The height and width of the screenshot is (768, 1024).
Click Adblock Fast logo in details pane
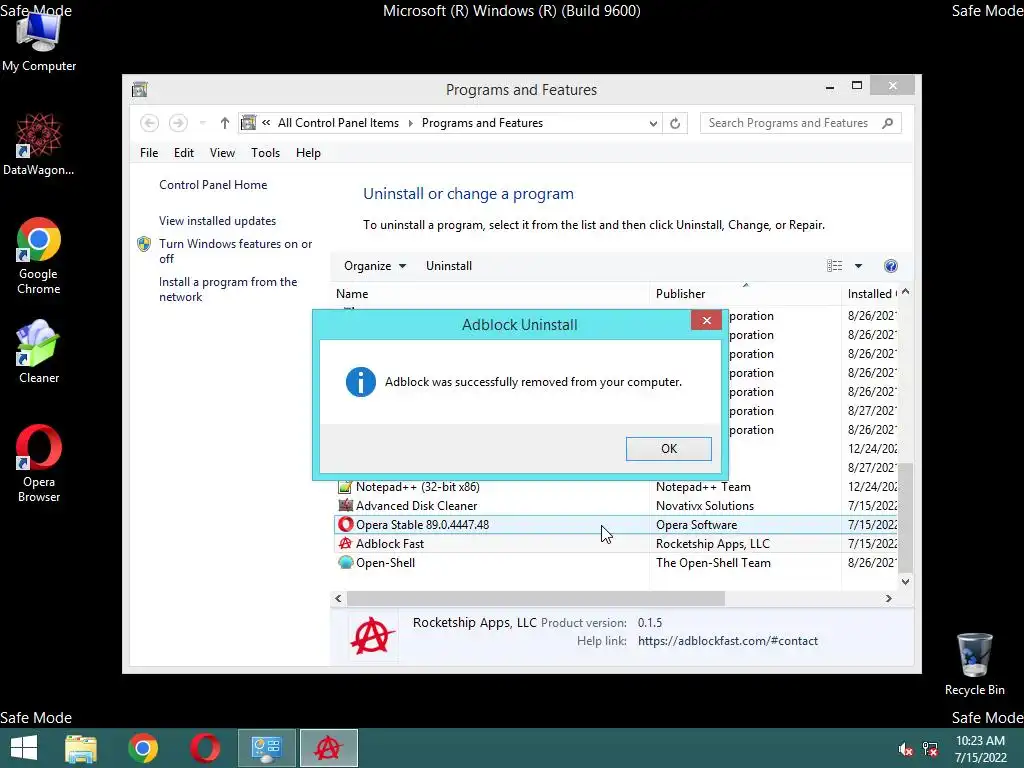click(x=373, y=635)
